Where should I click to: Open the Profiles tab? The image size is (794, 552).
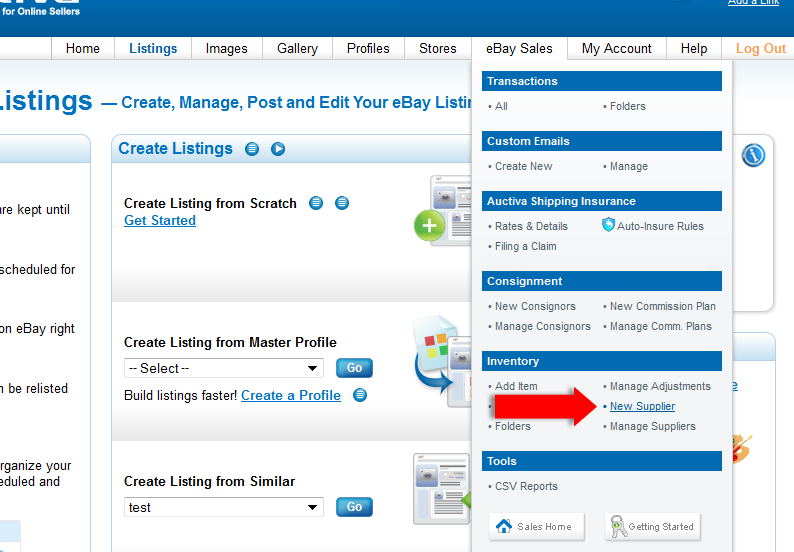click(x=368, y=49)
